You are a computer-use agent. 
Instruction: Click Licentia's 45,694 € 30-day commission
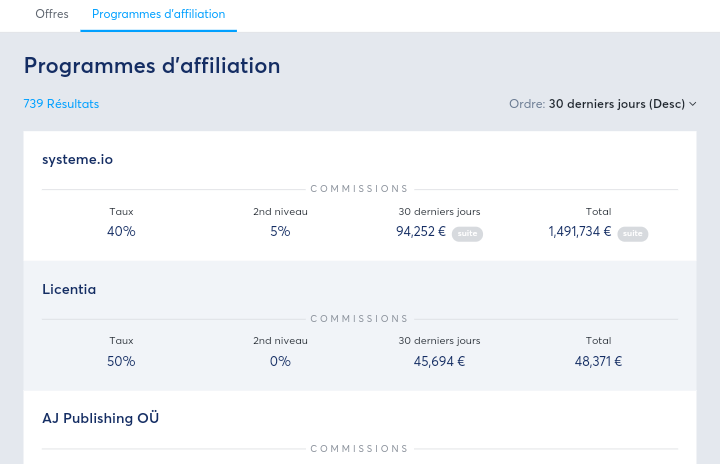coord(439,361)
